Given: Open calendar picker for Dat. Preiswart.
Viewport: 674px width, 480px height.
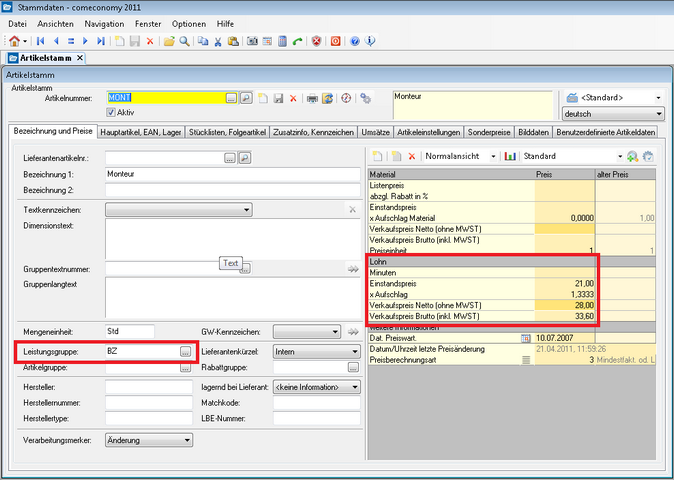Looking at the screenshot, I should point(525,339).
